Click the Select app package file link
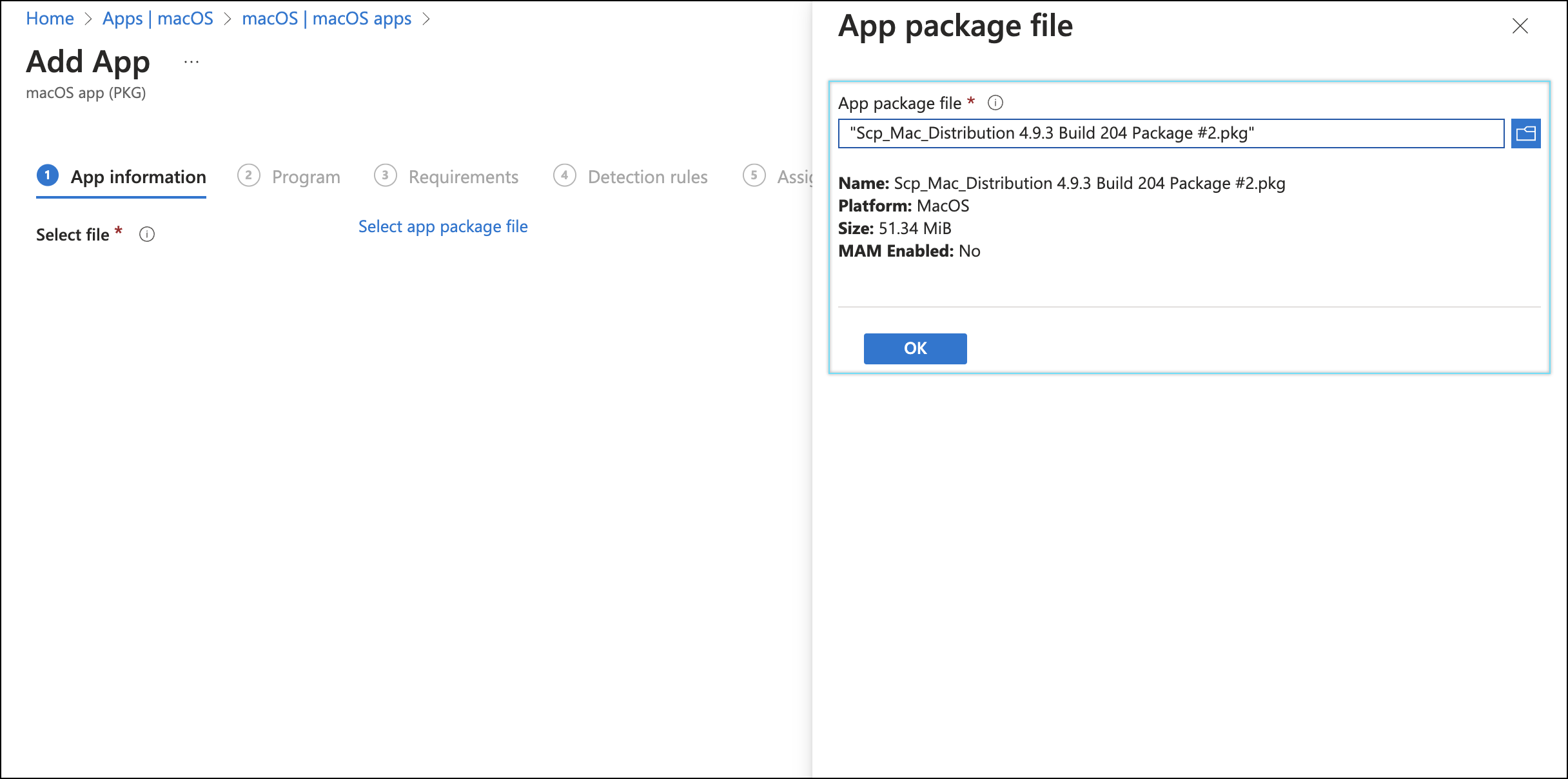This screenshot has width=1568, height=779. pyautogui.click(x=443, y=227)
